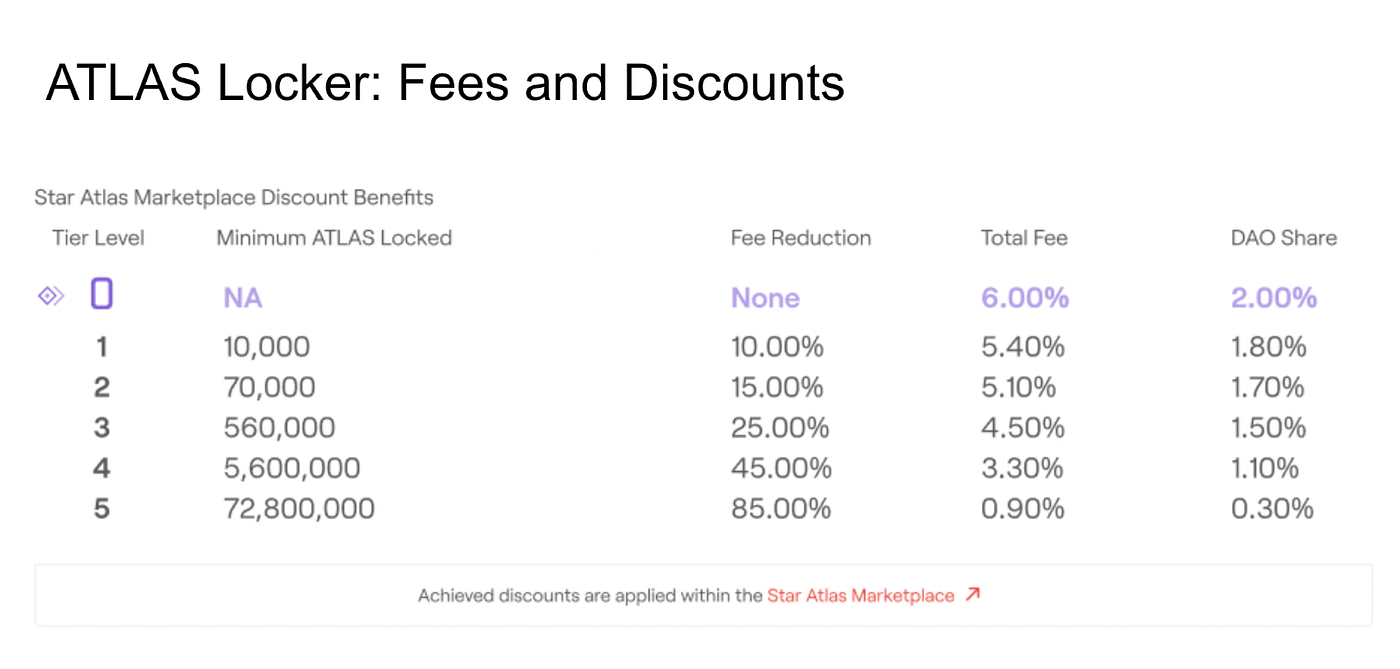Select the purple 6.00% total fee
Screen dimensions: 1400x669
coord(1025,298)
